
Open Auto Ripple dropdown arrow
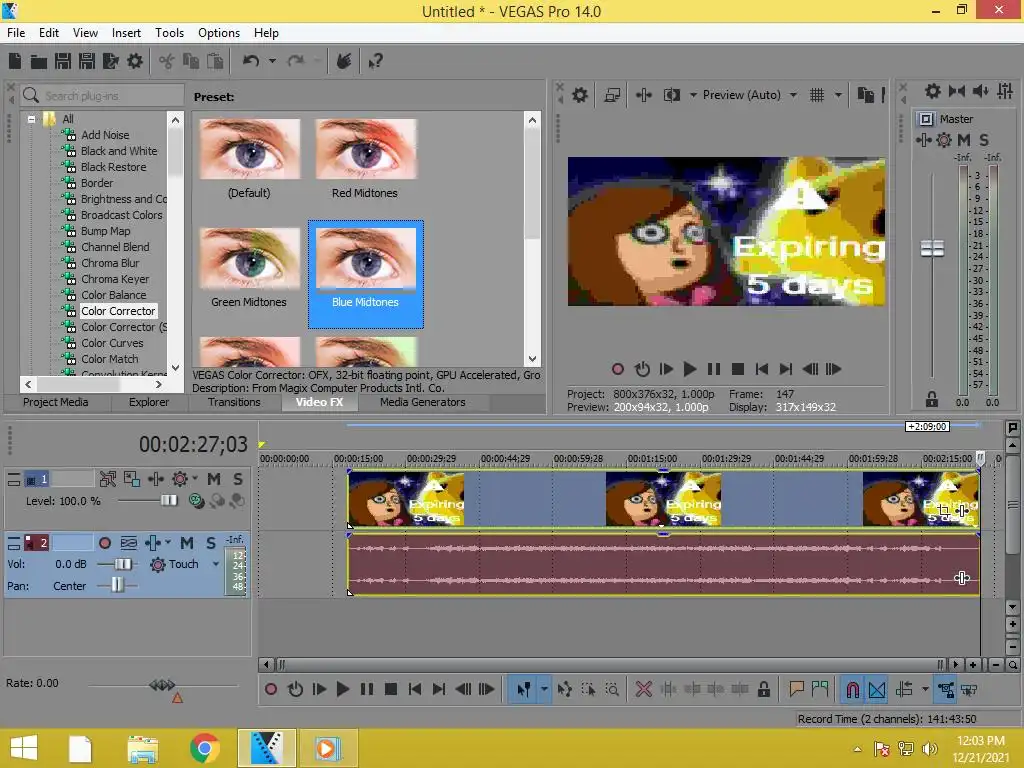[x=925, y=690]
